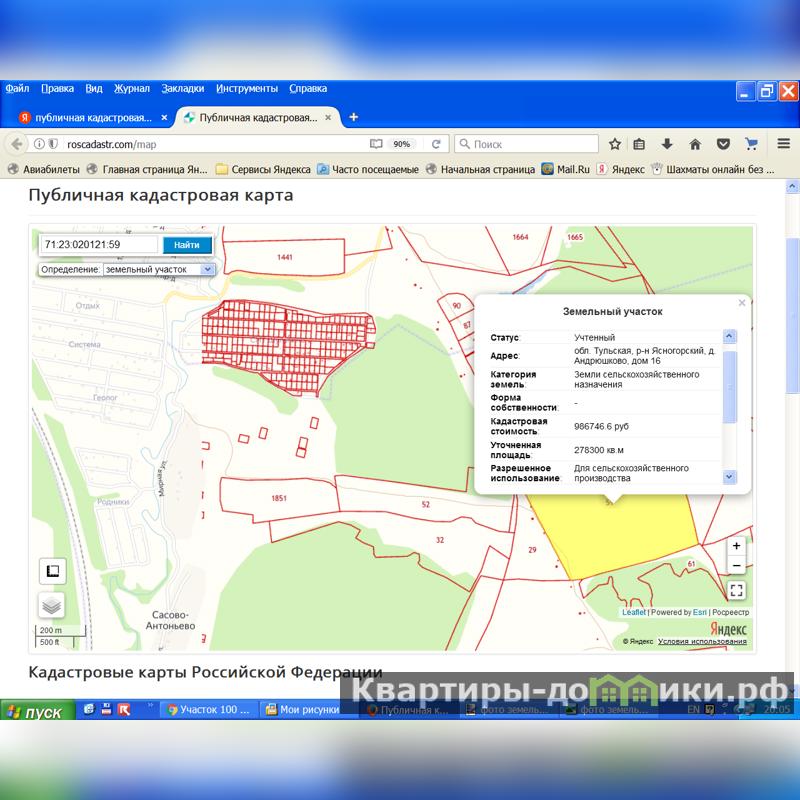
Task: Open the Firefox hamburger menu
Action: pos(779,144)
